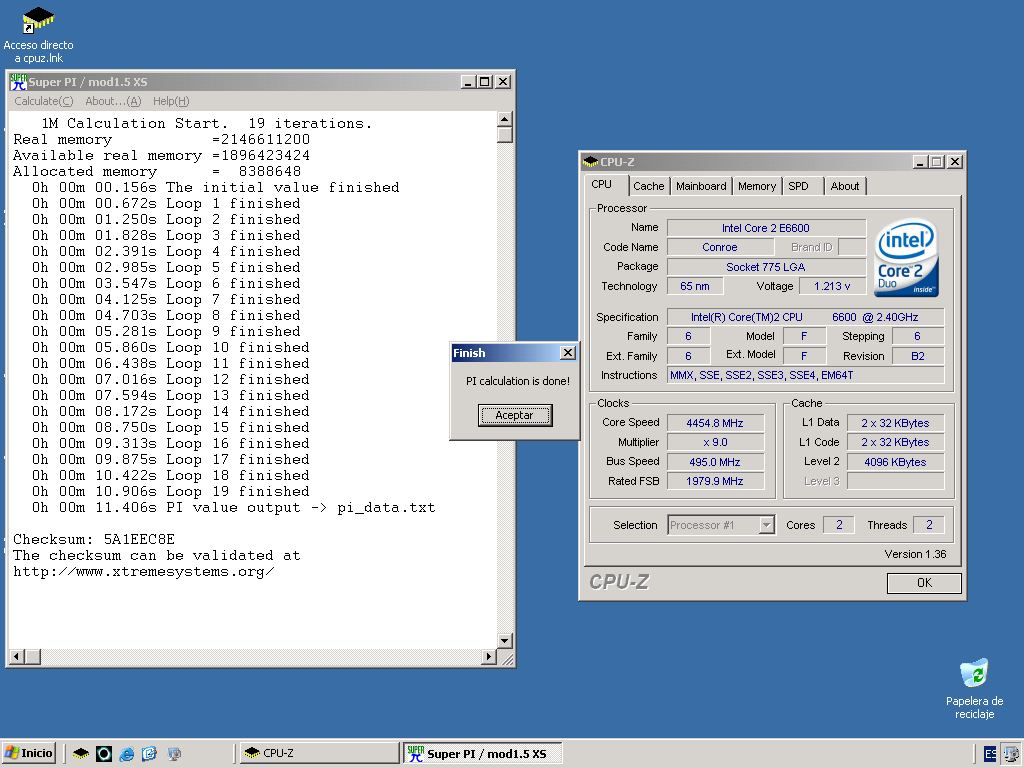Click the Checksum: 5A1EEC8E line
This screenshot has height=768, width=1024.
pyautogui.click(x=94, y=539)
